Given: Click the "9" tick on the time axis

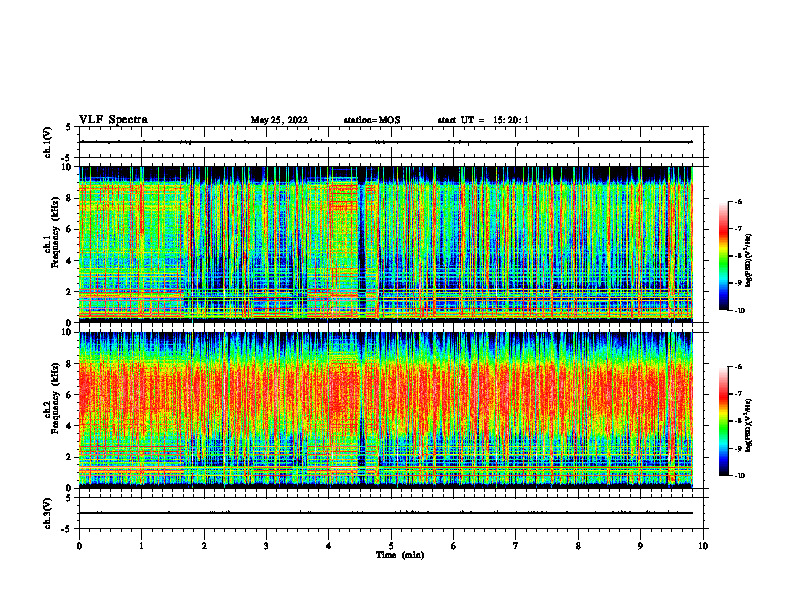Looking at the screenshot, I should [641, 546].
